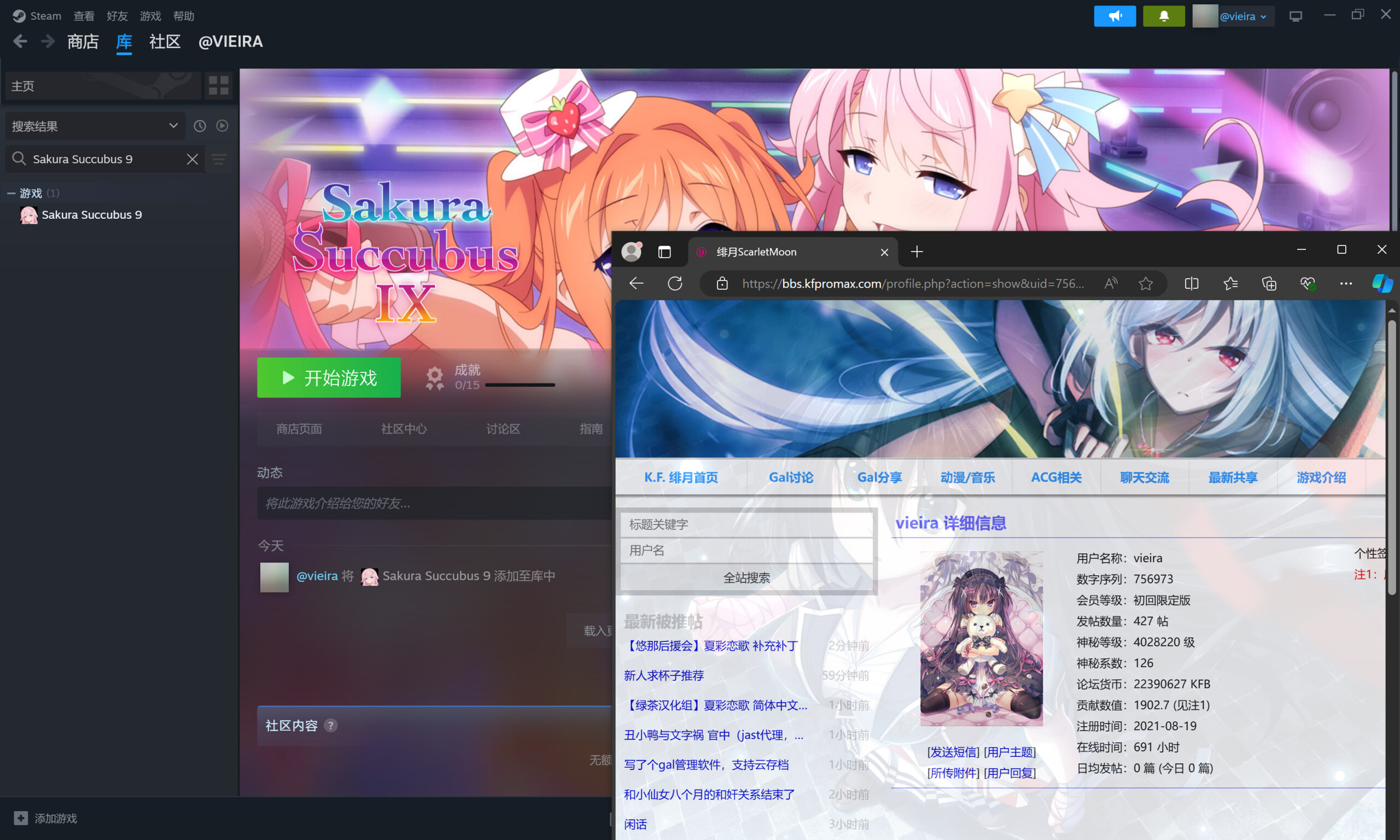Toggle Steam Big Picture mode icon
Screen dimensions: 1400x840
pos(1296,16)
